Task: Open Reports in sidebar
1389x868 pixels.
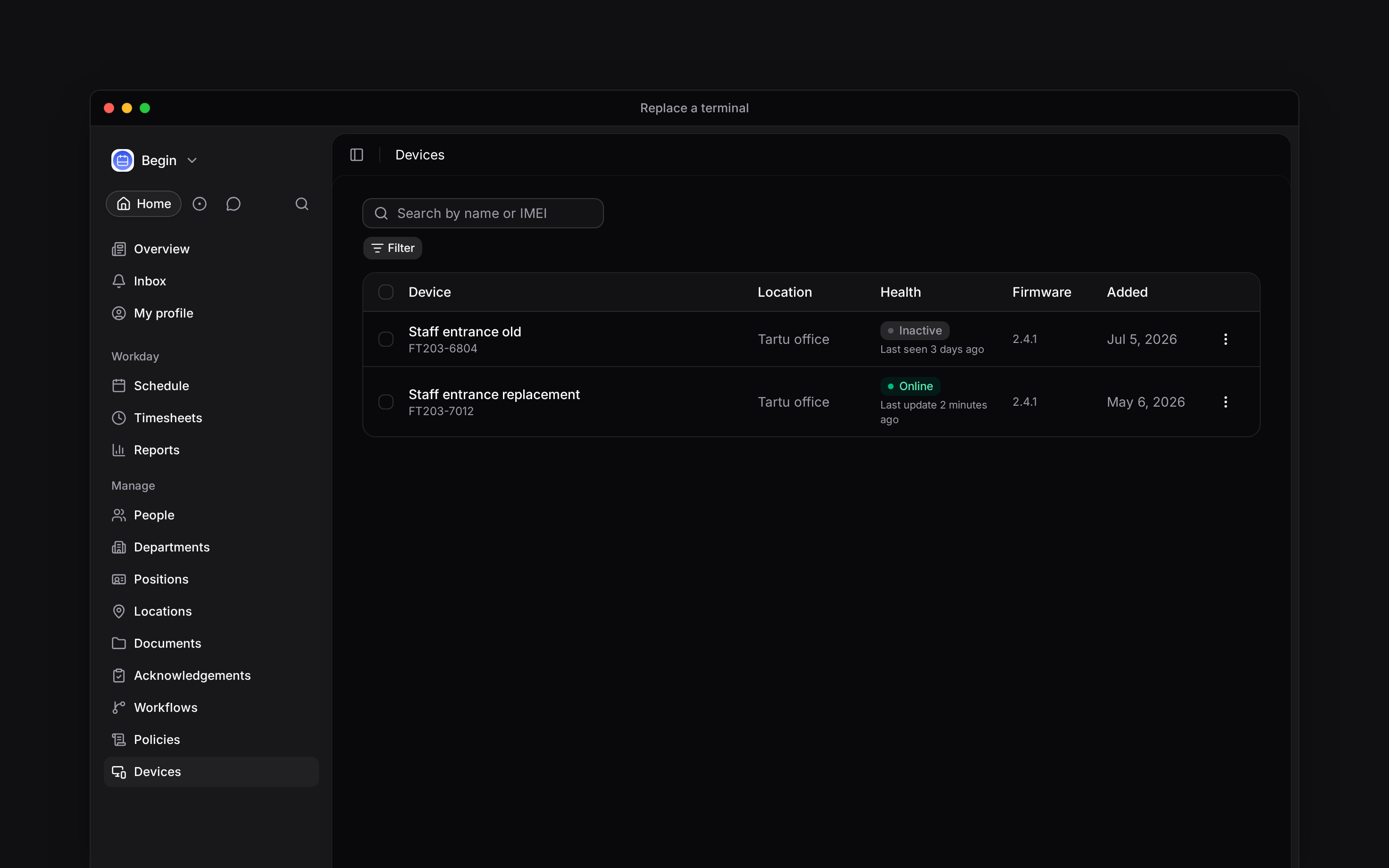Action: coord(210,450)
